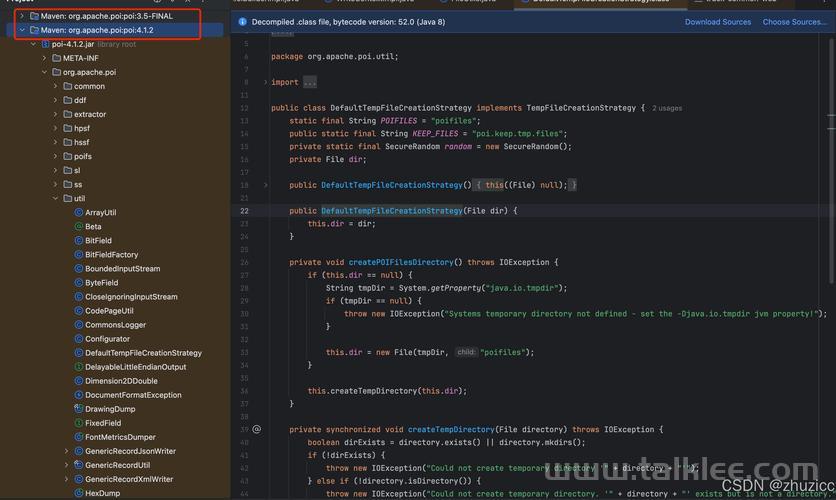Click the META-INF folder icon
The image size is (836, 500).
[x=57, y=58]
